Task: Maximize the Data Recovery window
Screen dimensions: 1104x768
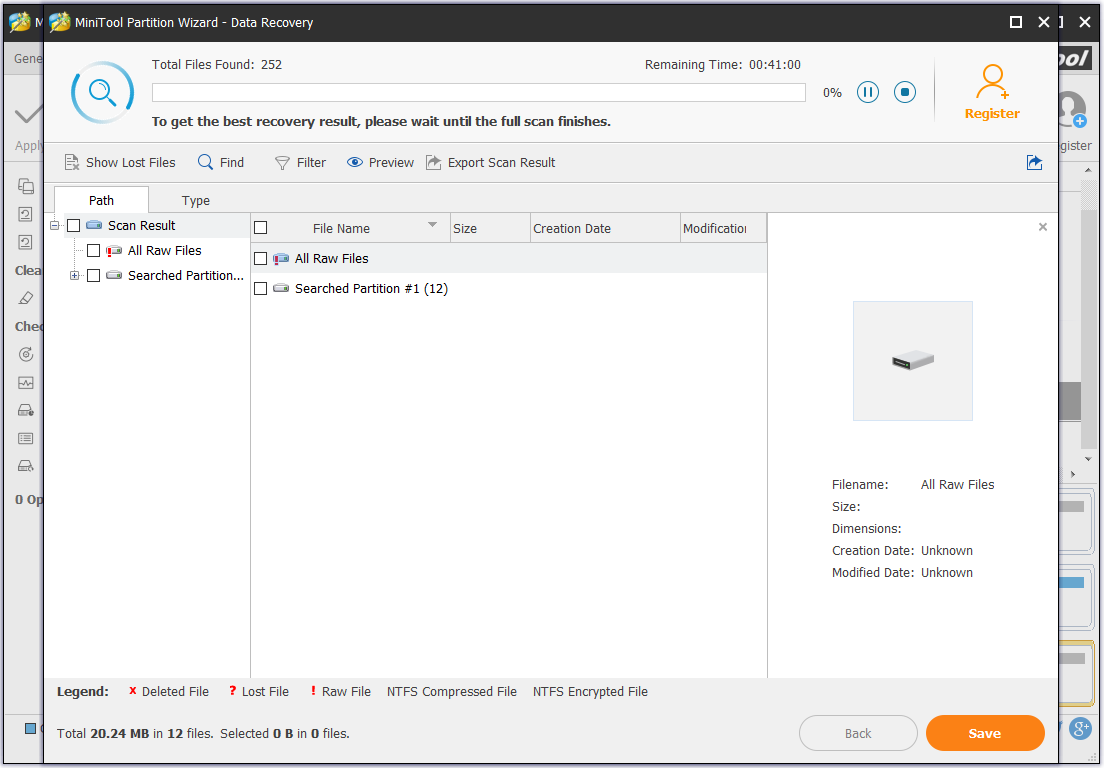Action: pyautogui.click(x=1015, y=22)
